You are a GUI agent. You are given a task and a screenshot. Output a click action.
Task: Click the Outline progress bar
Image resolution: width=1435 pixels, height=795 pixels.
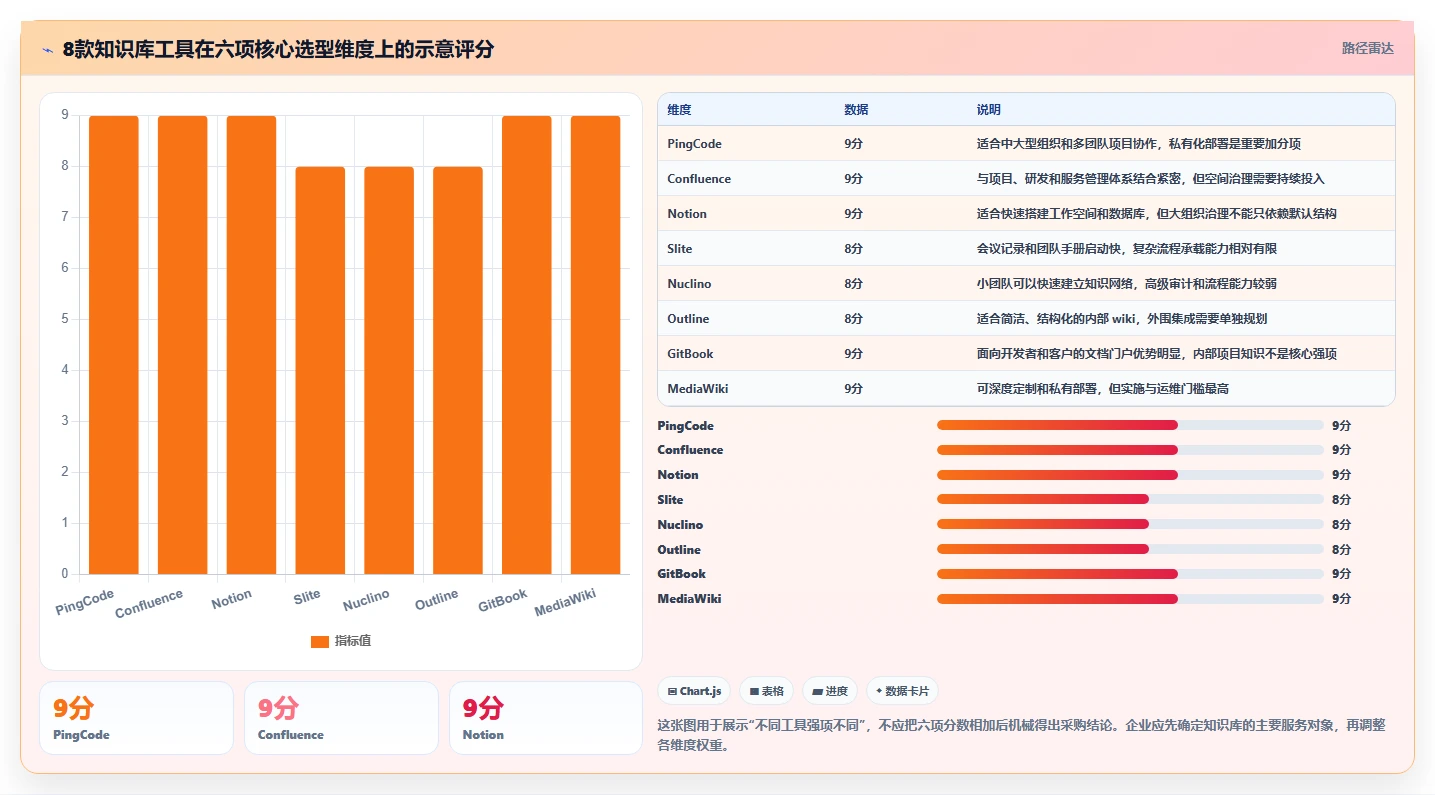[1130, 549]
